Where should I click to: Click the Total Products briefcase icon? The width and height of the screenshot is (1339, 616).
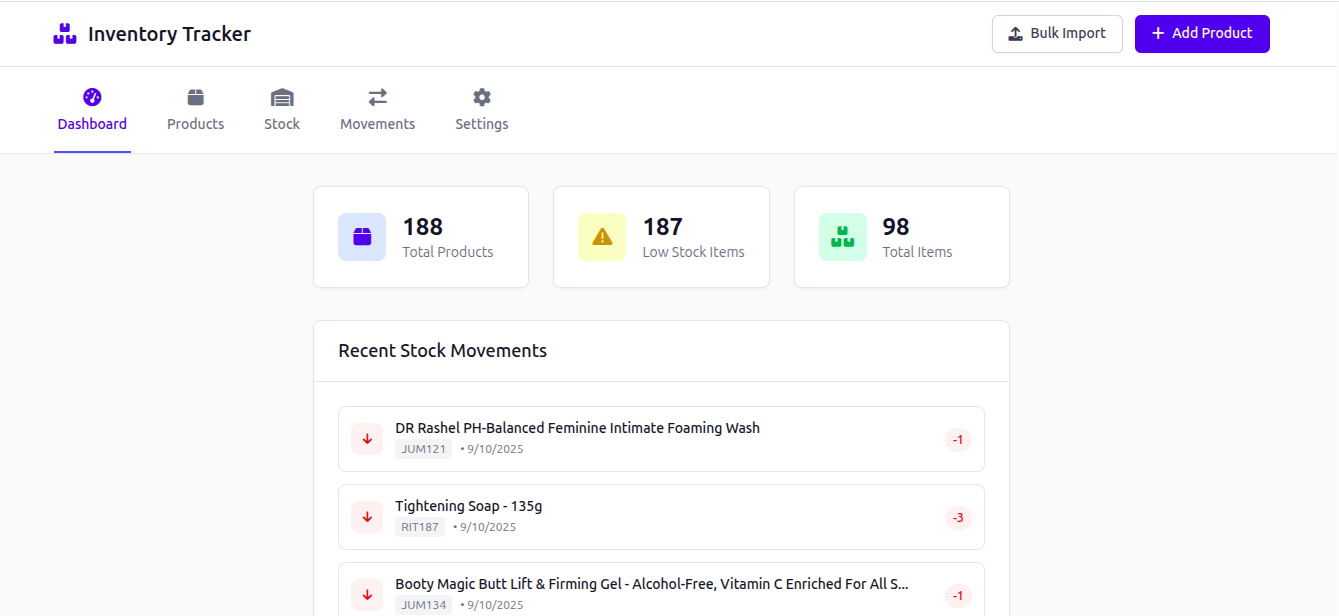(362, 237)
